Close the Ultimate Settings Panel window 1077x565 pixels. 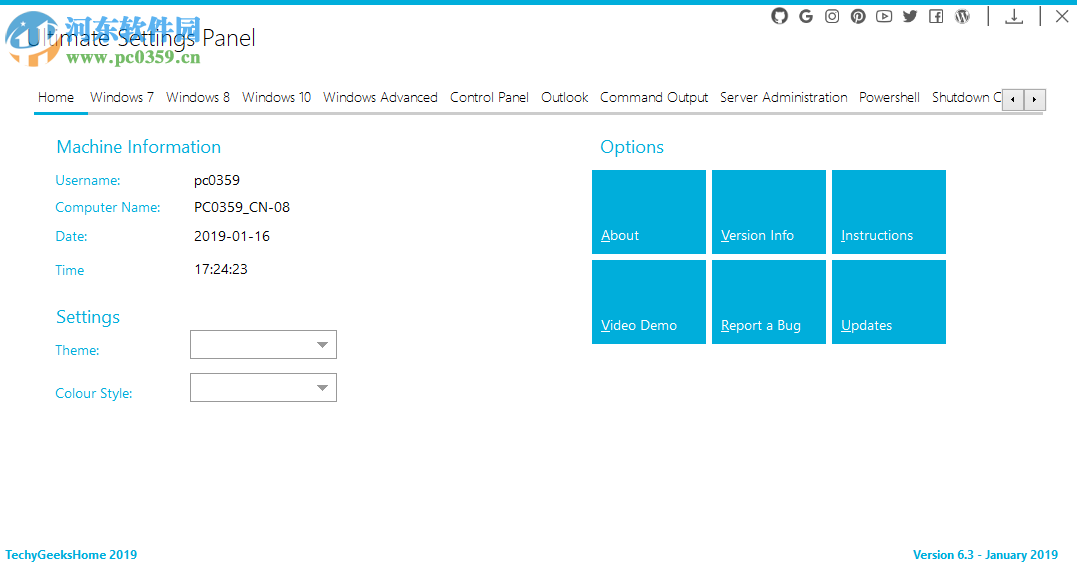click(1062, 16)
